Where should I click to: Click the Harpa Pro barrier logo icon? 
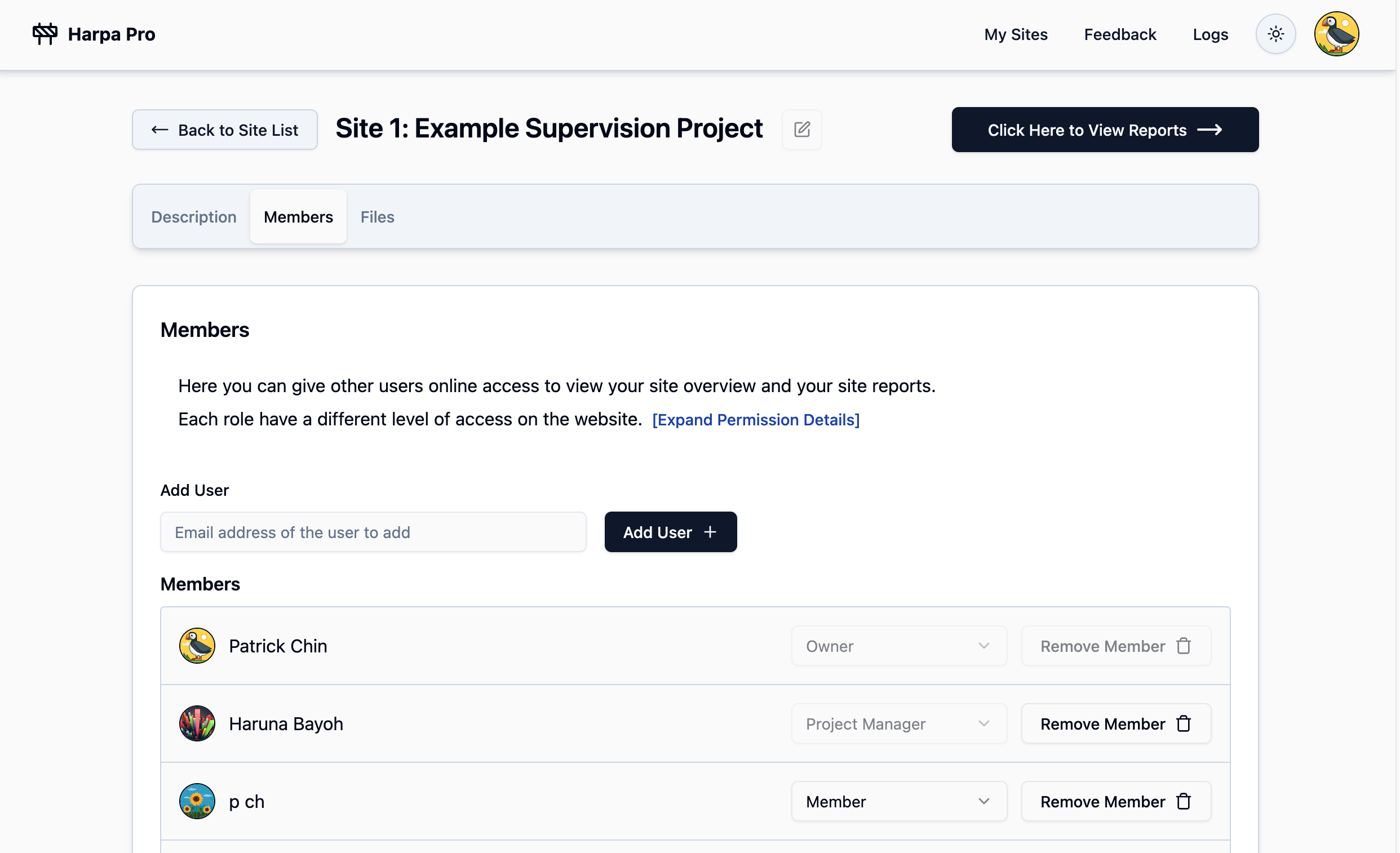[x=45, y=34]
